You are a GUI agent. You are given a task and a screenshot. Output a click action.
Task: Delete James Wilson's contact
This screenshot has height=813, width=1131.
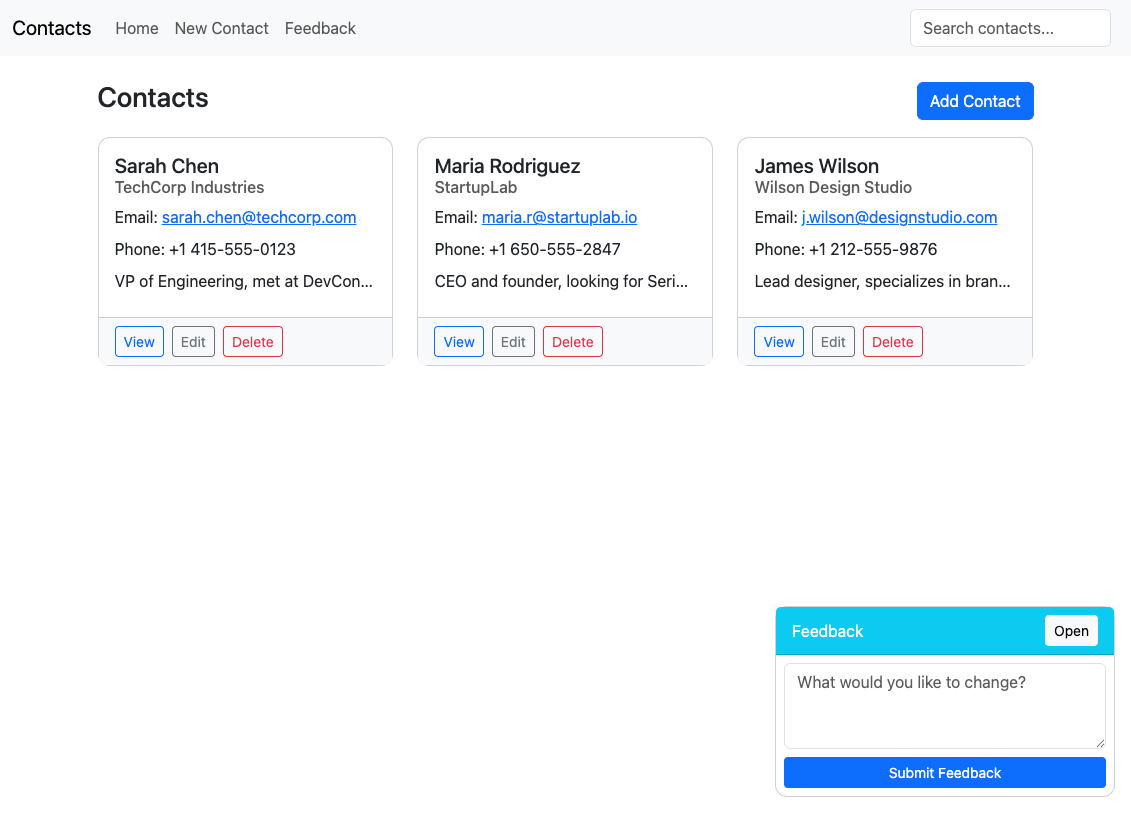click(x=892, y=342)
